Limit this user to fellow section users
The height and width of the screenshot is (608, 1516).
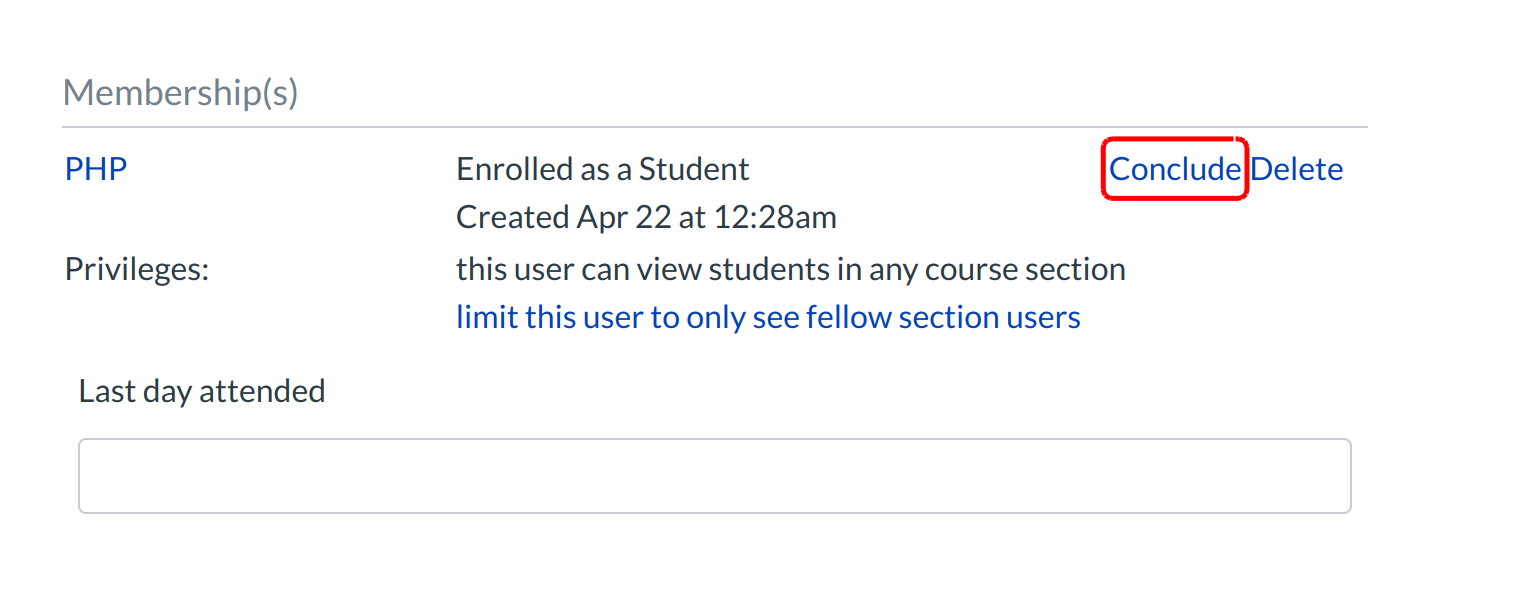(768, 317)
